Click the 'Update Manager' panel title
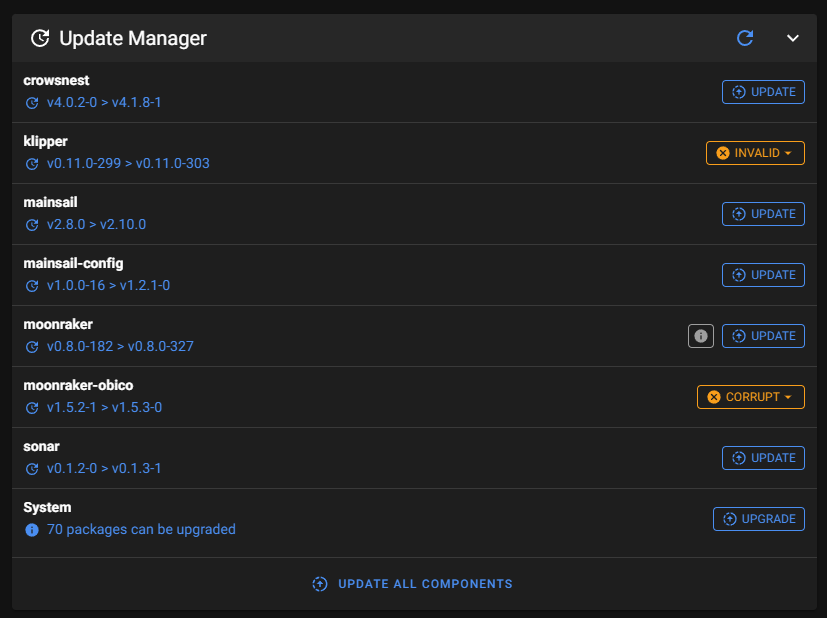Screen dimensions: 827x618 pyautogui.click(x=132, y=38)
